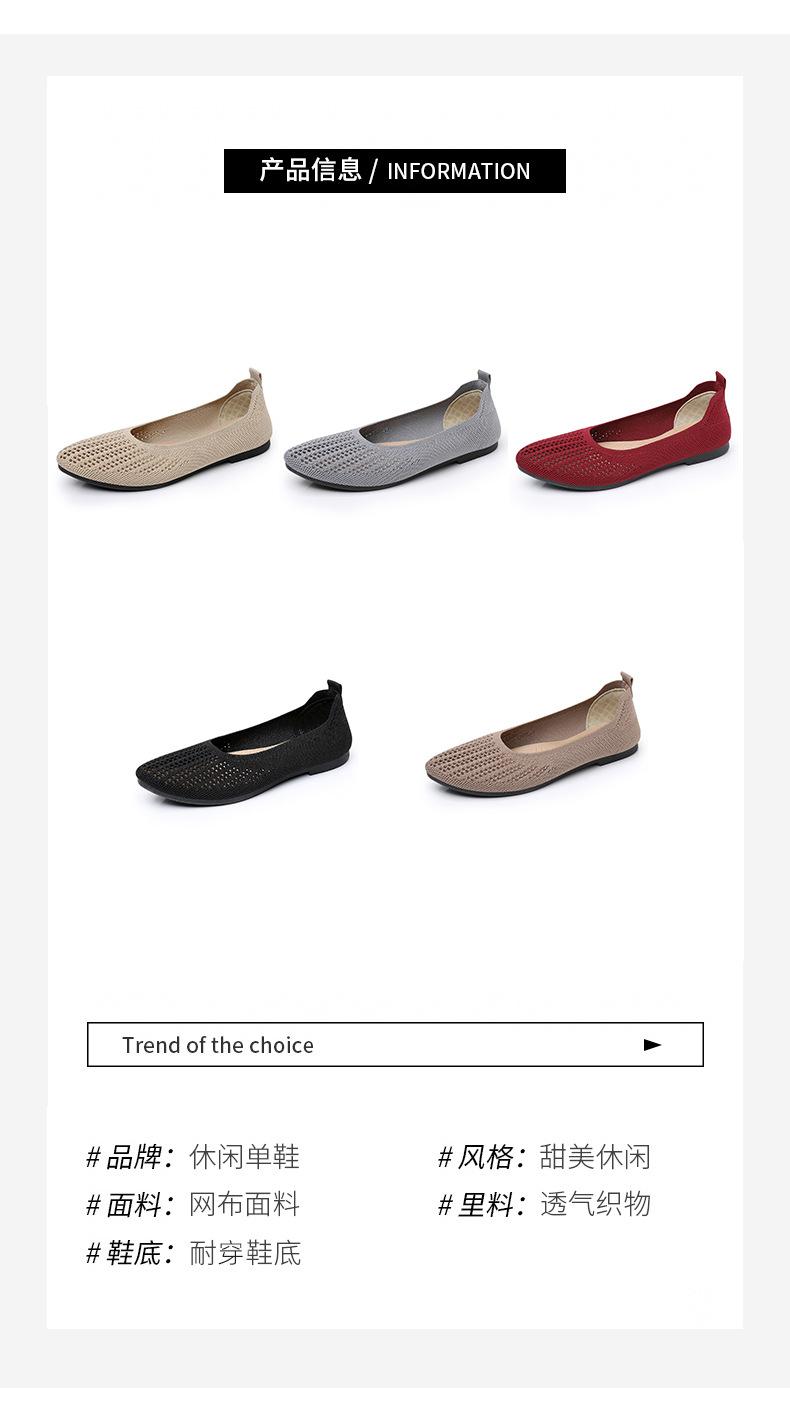
Task: Click the 鞋底 label
Action: pyautogui.click(x=133, y=1253)
